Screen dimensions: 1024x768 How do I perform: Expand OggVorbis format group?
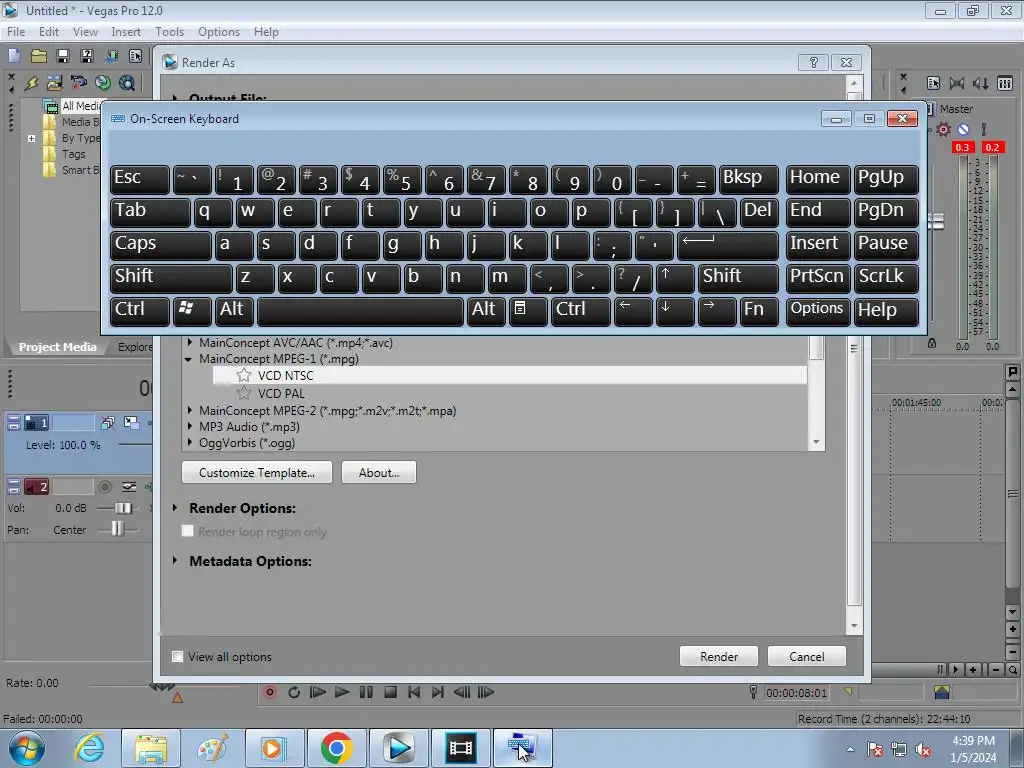[189, 442]
